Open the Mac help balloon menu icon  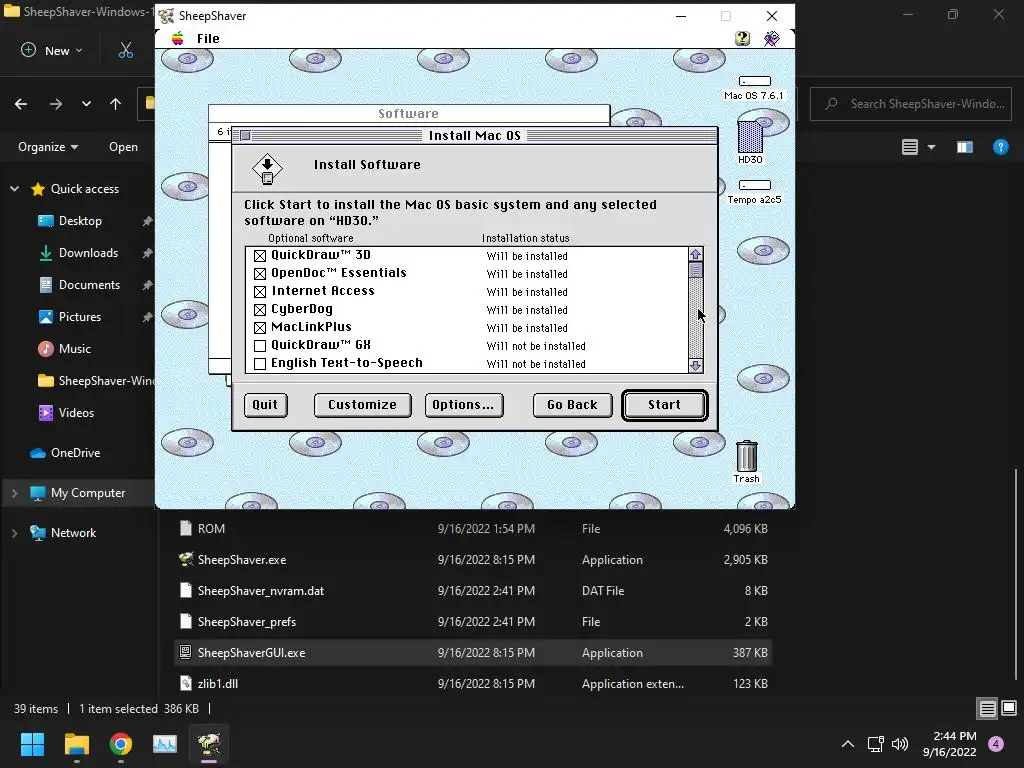coord(742,39)
